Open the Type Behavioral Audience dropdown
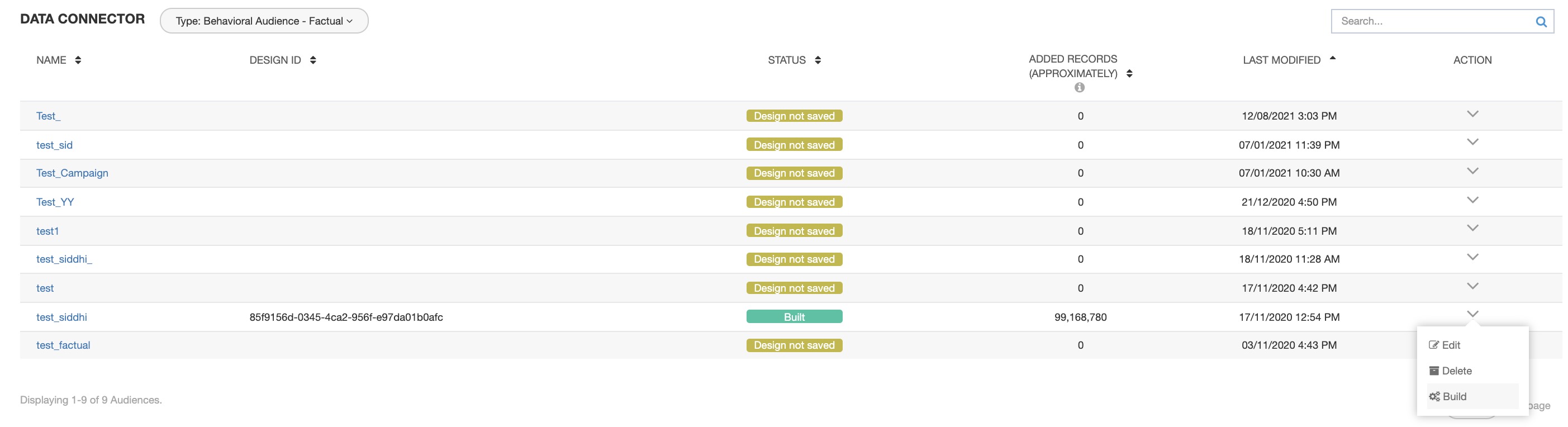Image resolution: width=1568 pixels, height=427 pixels. pos(264,21)
